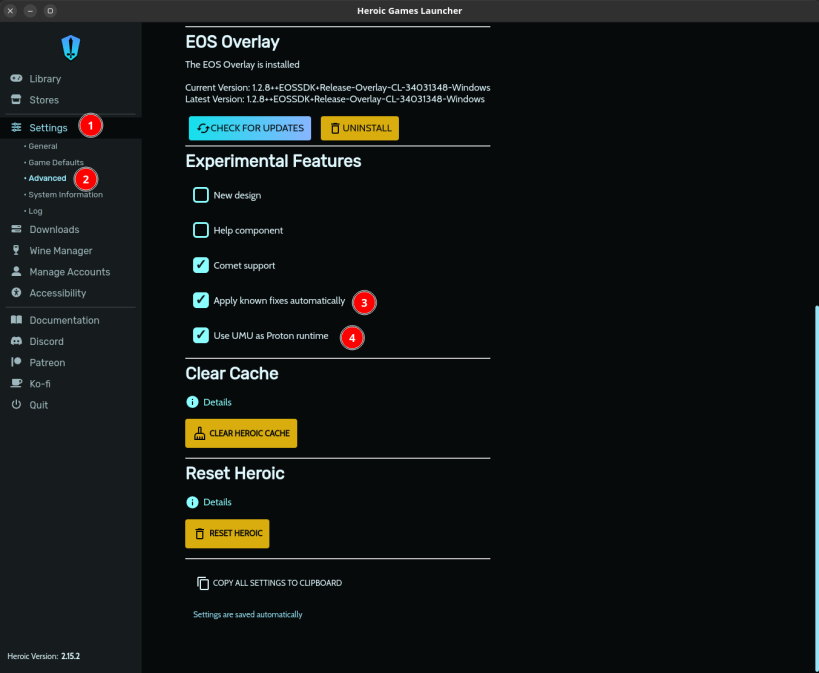
Task: Click the Wine Manager glass icon
Action: click(x=16, y=250)
